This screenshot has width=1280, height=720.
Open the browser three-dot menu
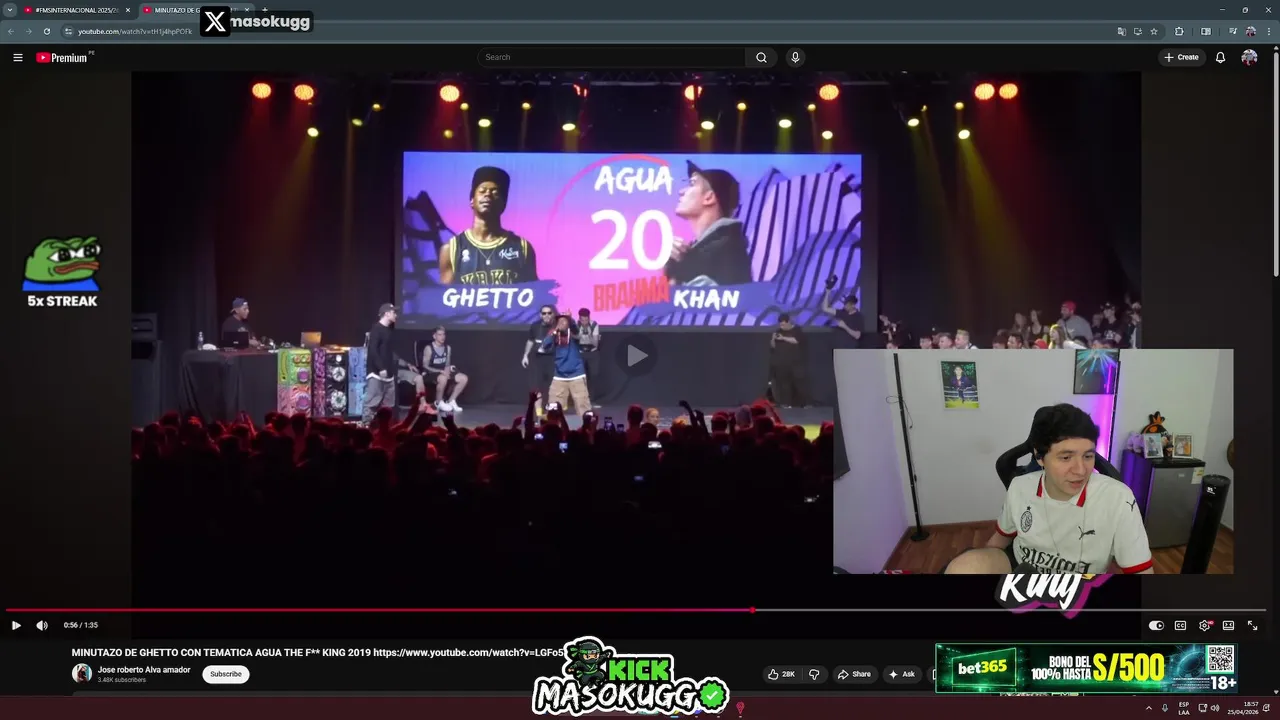(x=1269, y=31)
